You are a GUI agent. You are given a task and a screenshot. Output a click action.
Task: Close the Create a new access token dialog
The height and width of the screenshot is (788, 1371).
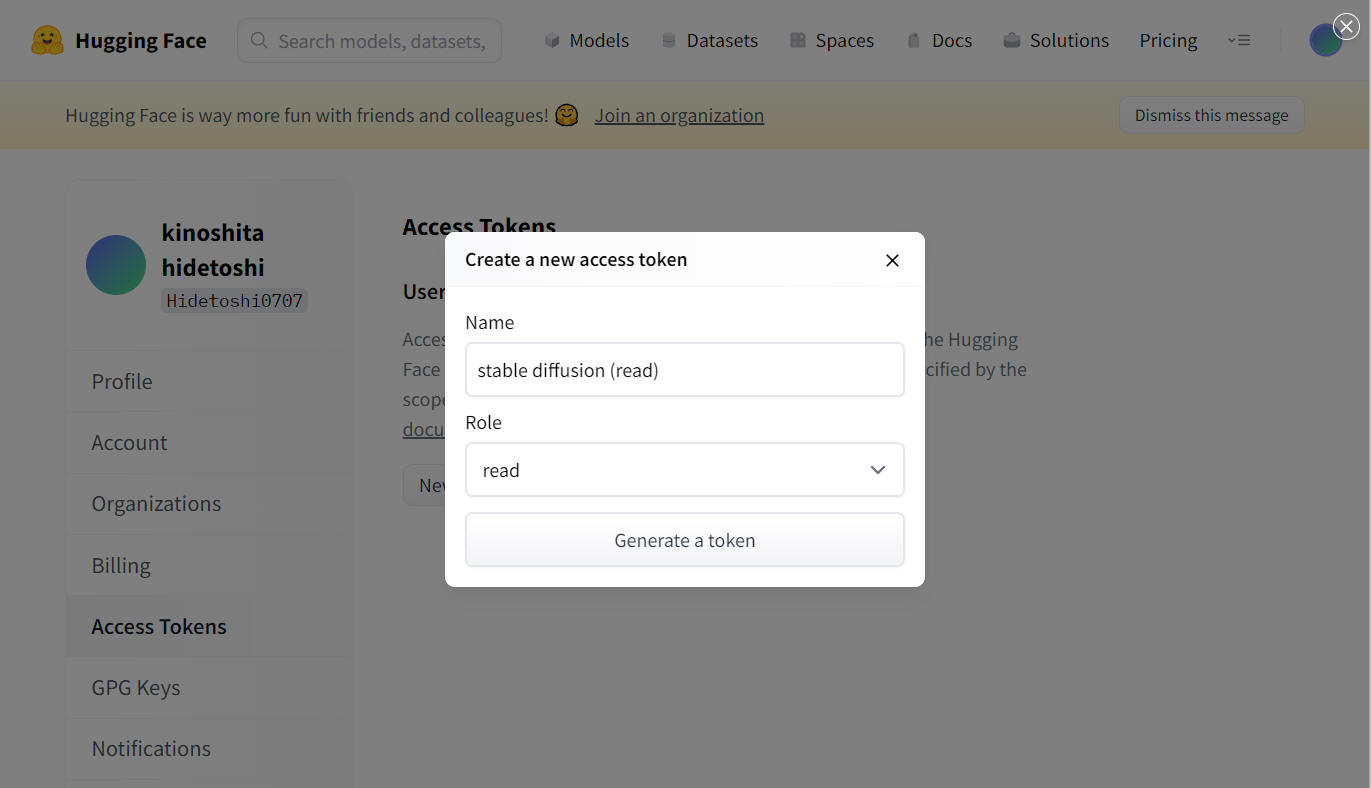click(892, 260)
